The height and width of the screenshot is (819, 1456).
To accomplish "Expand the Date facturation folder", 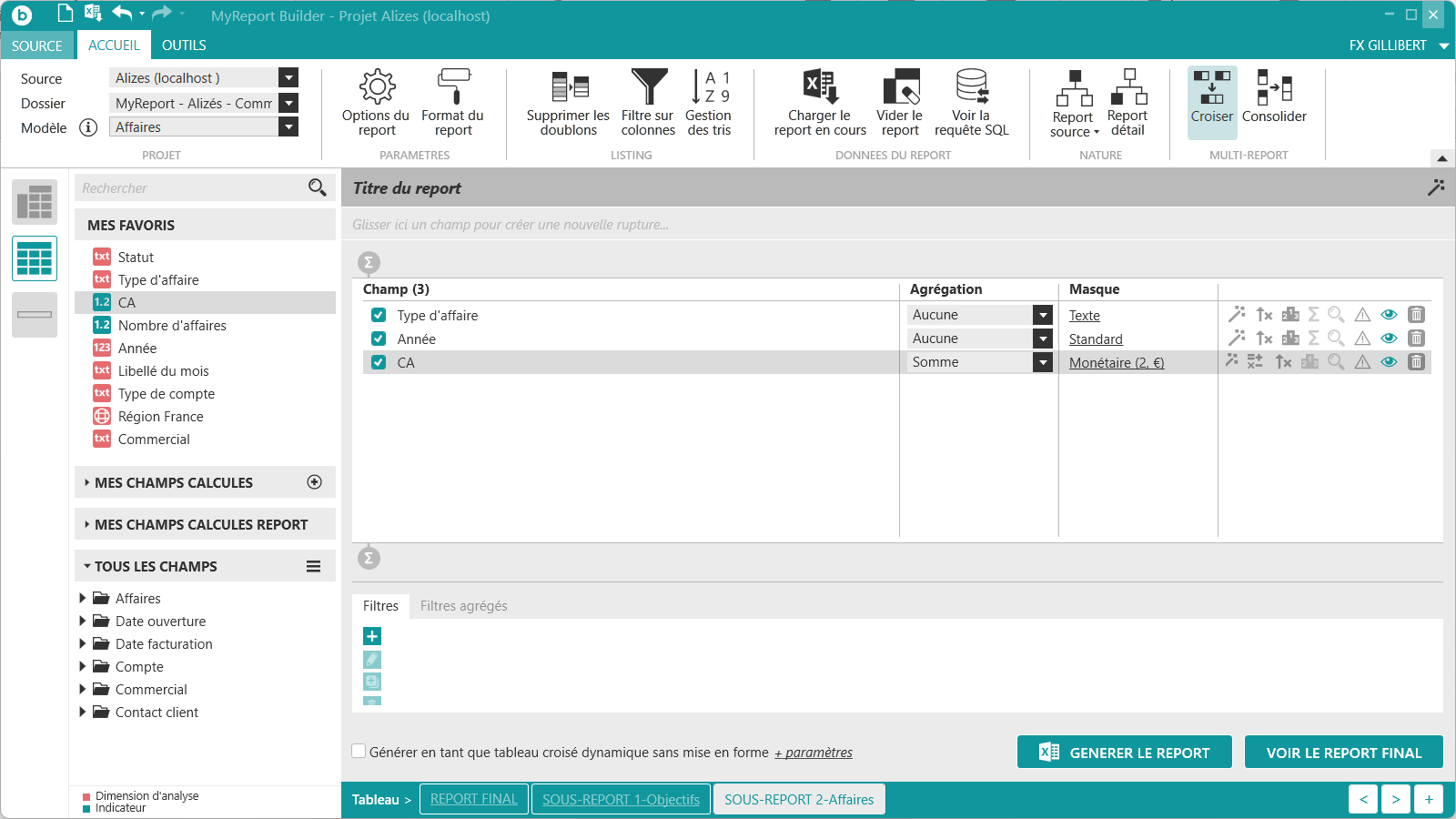I will point(83,643).
